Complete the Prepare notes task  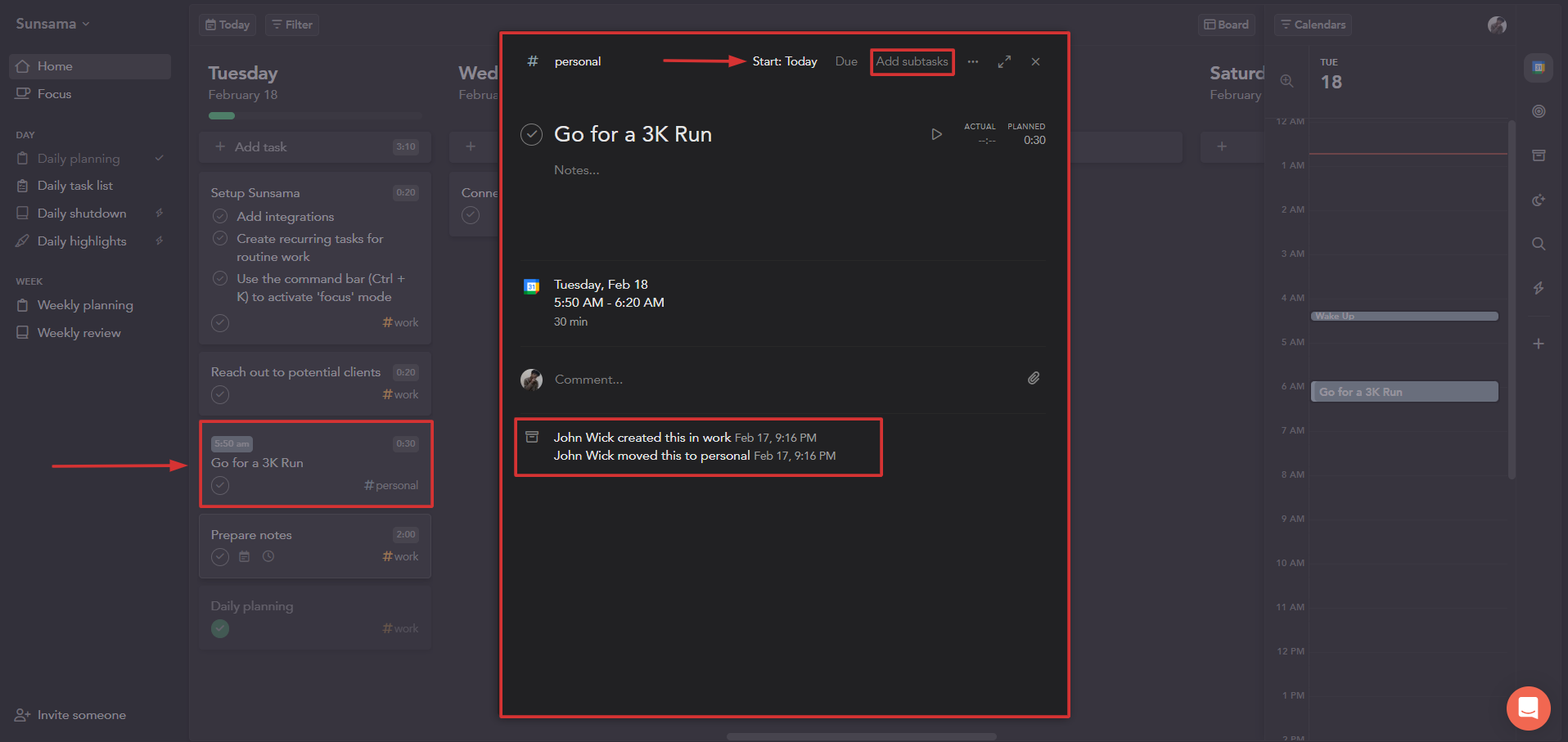220,556
